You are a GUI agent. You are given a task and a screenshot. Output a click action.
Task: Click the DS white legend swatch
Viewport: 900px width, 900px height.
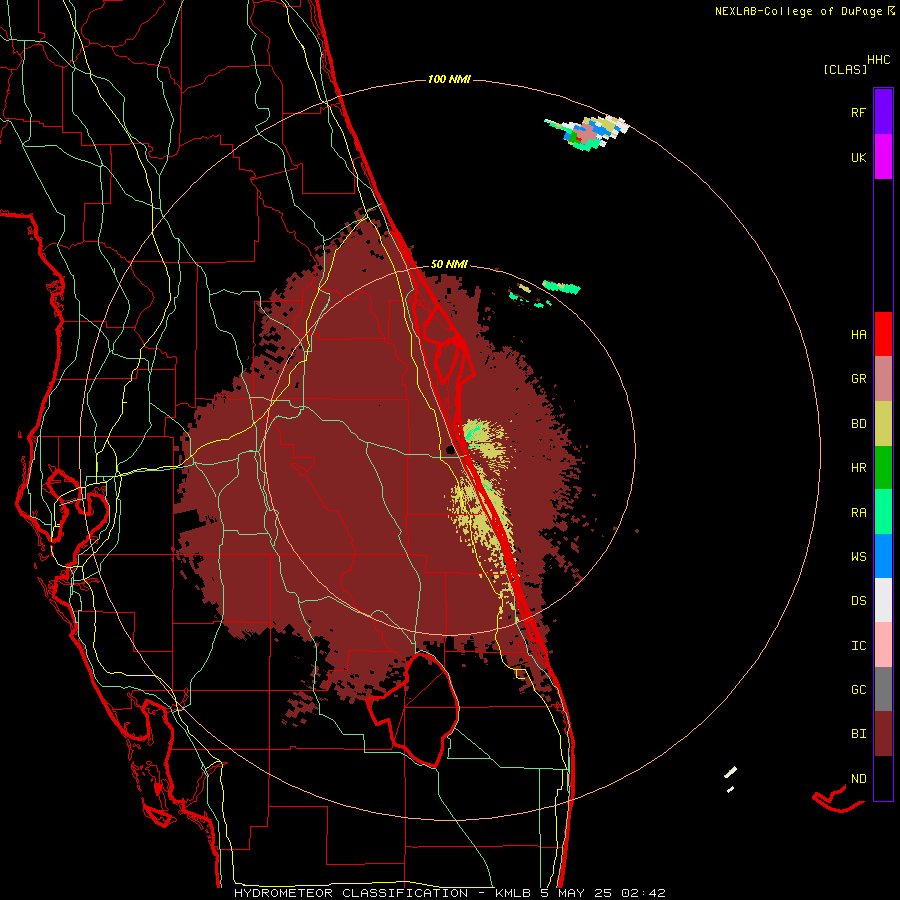click(x=883, y=600)
